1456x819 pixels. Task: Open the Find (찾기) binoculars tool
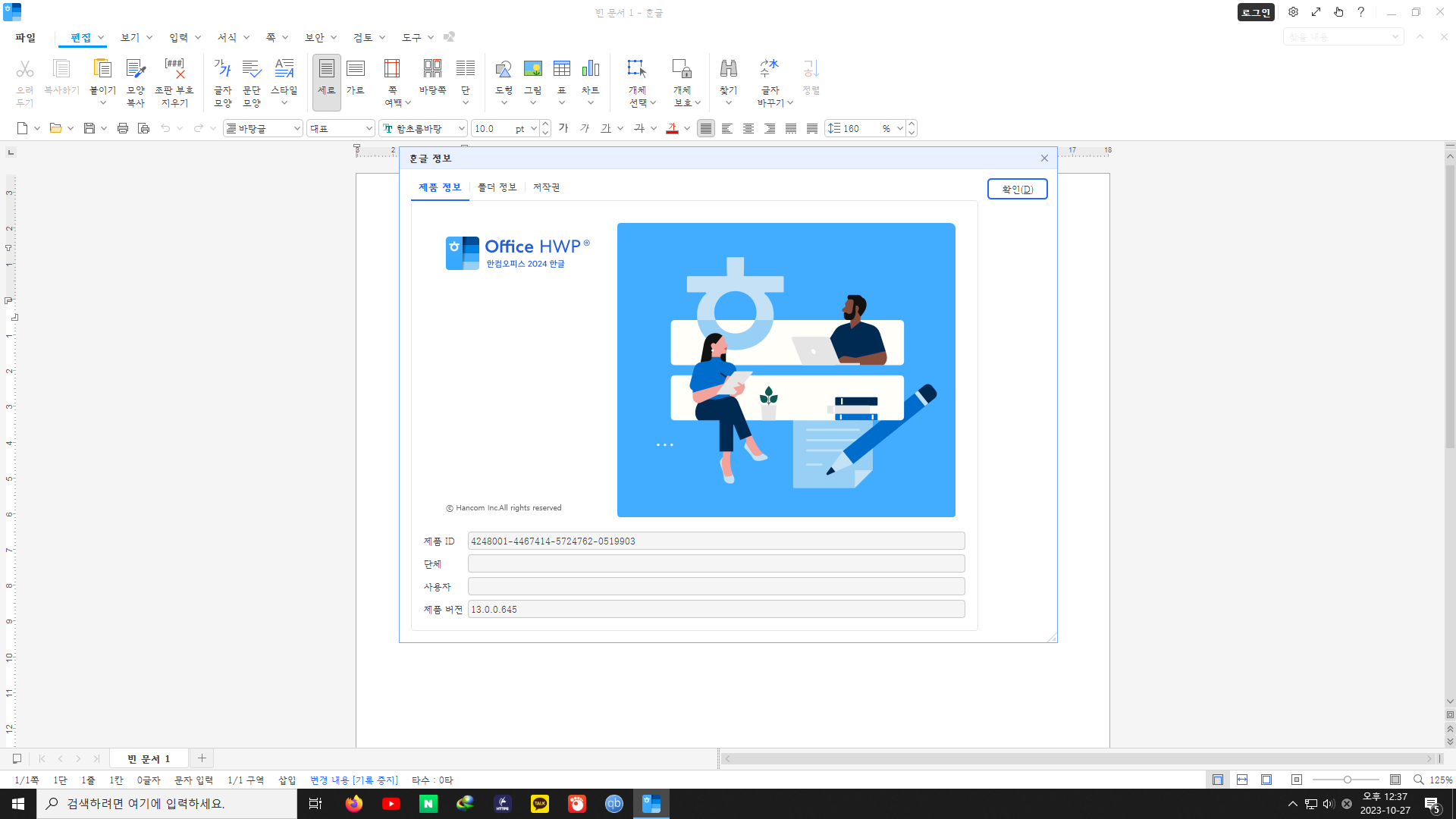point(729,69)
